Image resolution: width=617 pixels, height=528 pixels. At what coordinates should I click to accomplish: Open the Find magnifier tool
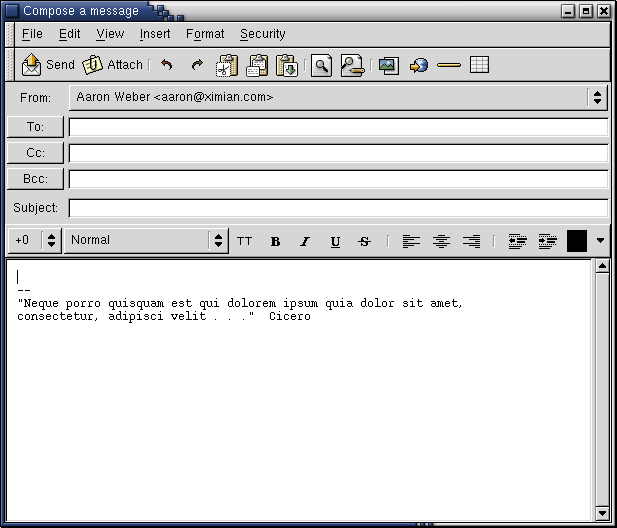[321, 65]
